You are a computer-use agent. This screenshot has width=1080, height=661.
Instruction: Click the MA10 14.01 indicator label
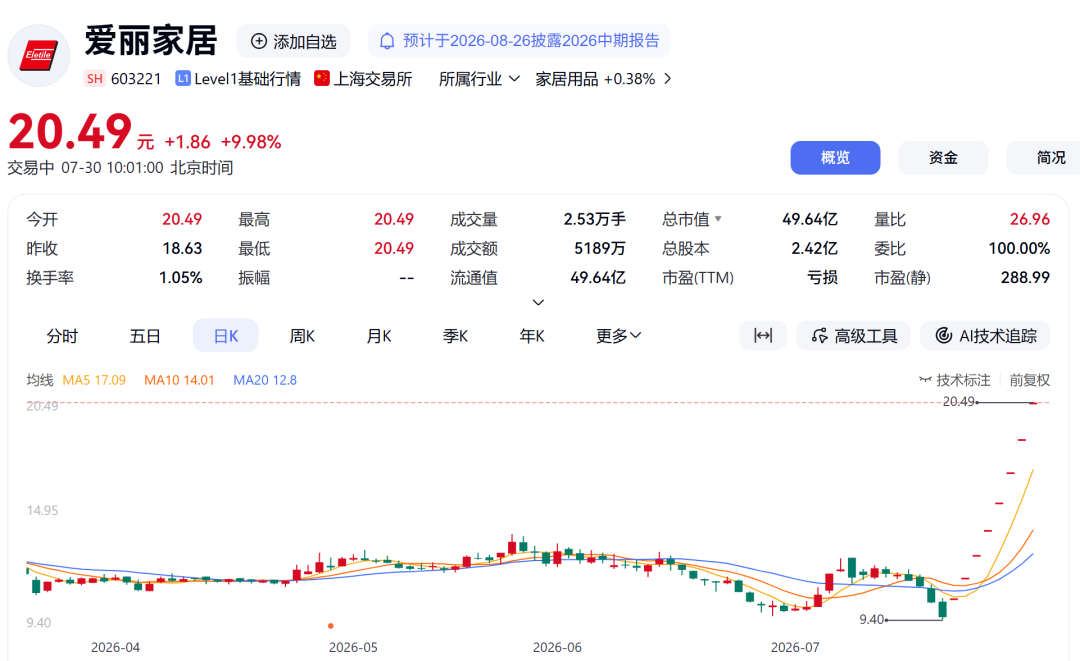tap(179, 380)
